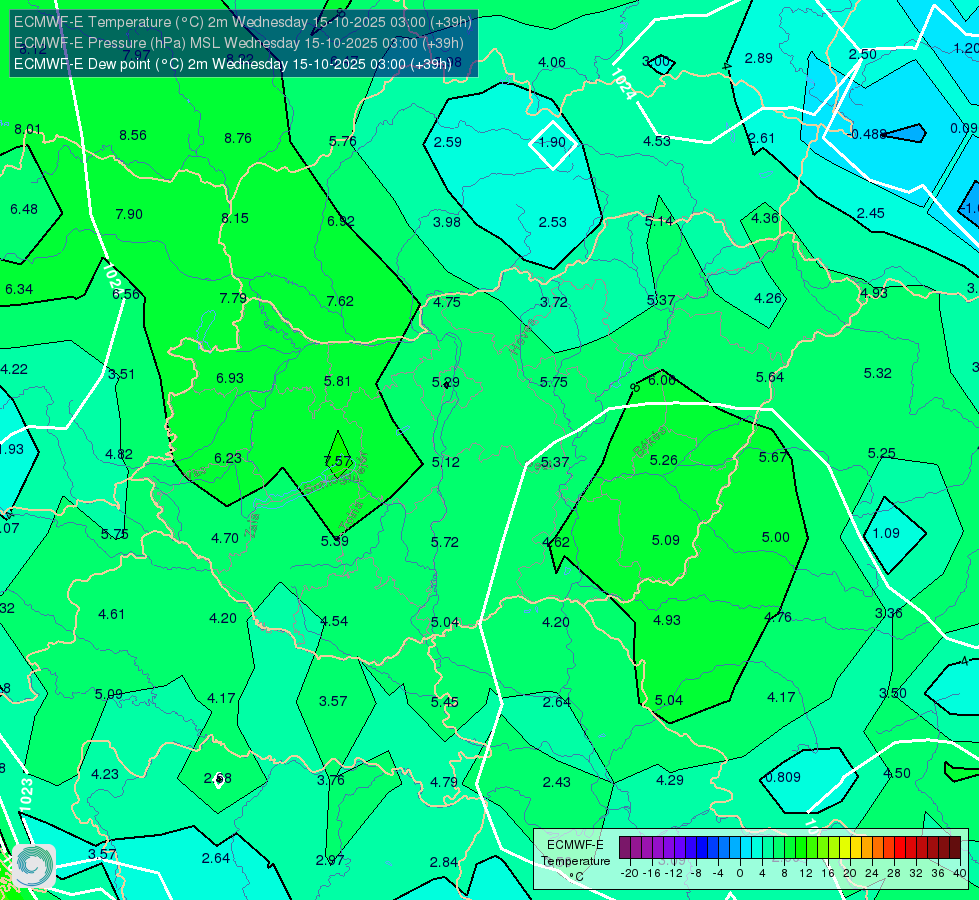
Task: Click the 4.79 value on the map
Action: pos(444,782)
